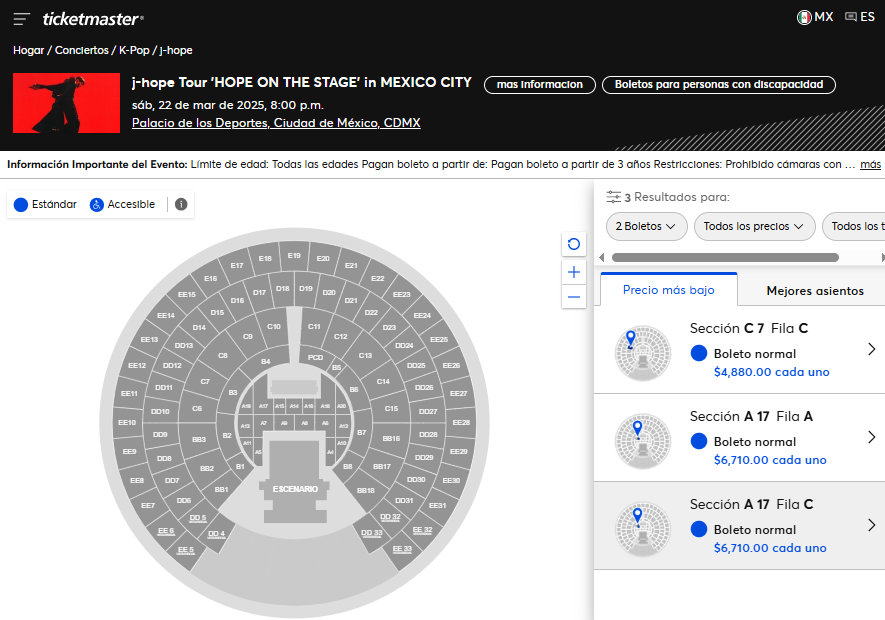885x620 pixels.
Task: Select section C10 on the seat map
Action: tap(274, 326)
